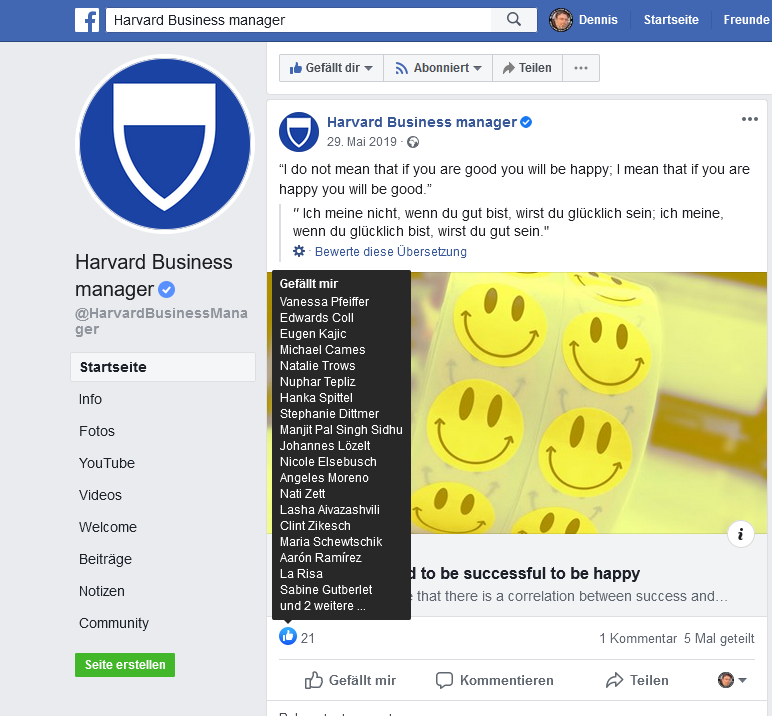Open the Abonniert dropdown
Viewport: 772px width, 716px height.
click(x=438, y=68)
